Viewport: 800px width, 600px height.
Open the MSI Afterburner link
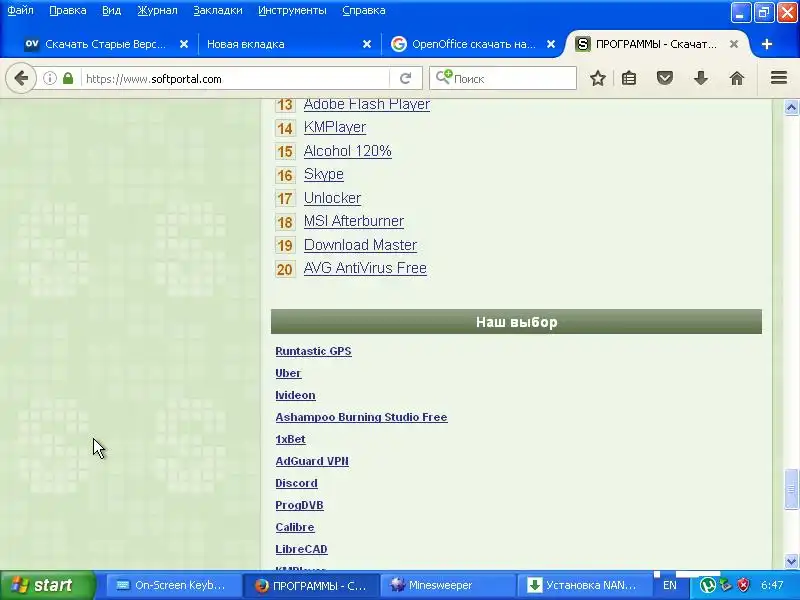tap(354, 221)
